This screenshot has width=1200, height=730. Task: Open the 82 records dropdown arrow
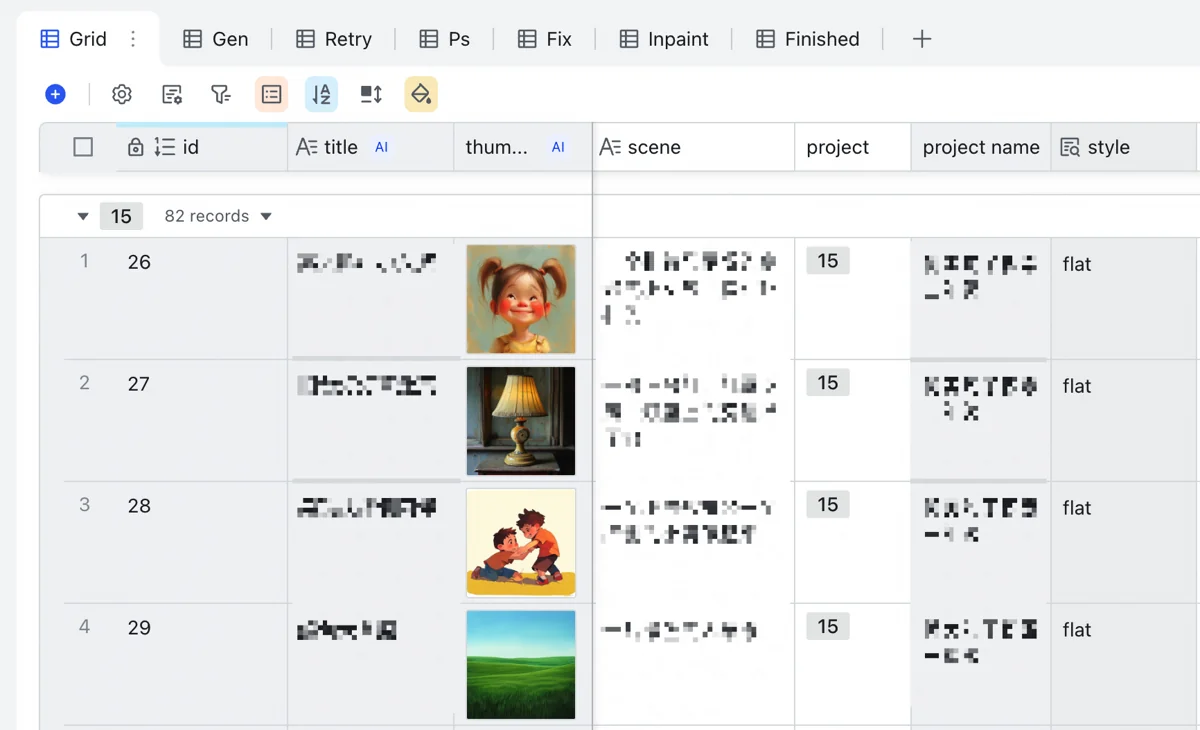click(x=266, y=216)
